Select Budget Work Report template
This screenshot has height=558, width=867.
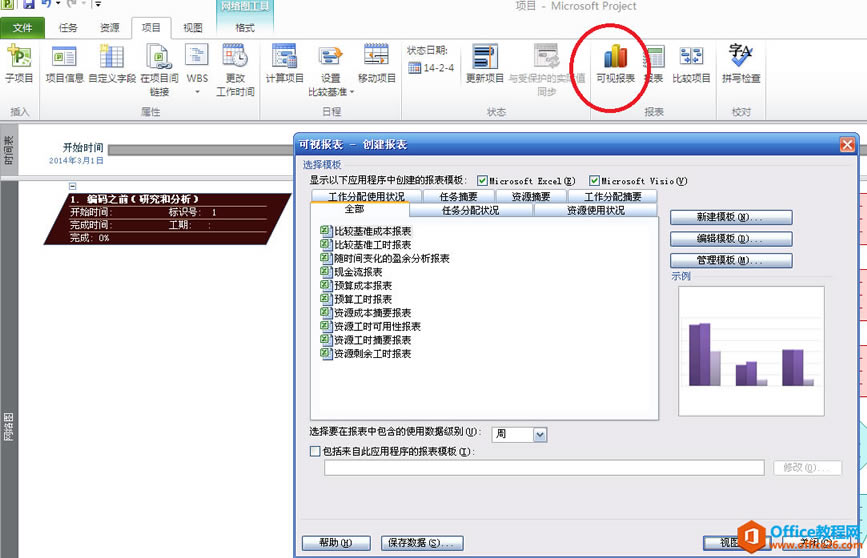click(x=357, y=299)
